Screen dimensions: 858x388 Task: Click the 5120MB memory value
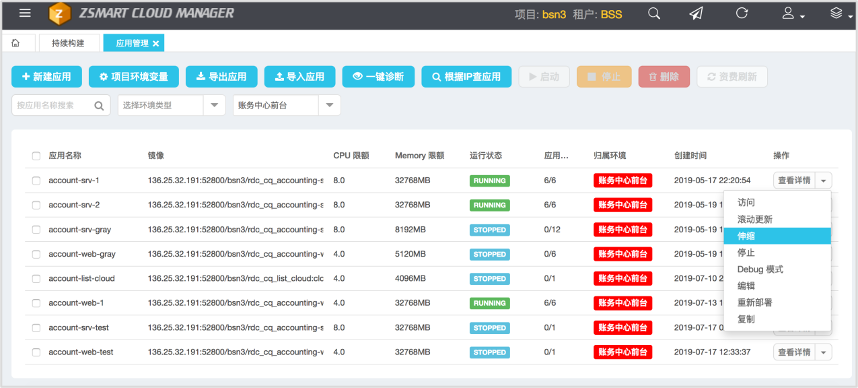(x=410, y=254)
